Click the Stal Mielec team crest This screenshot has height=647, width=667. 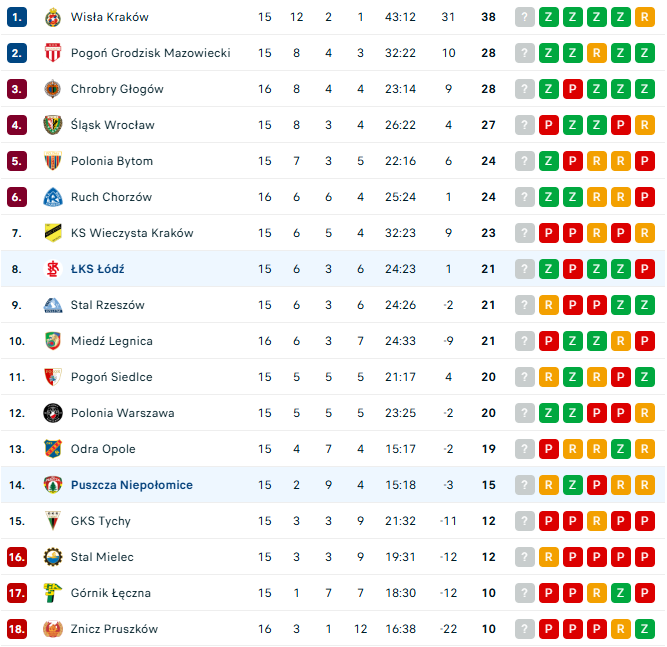(53, 557)
